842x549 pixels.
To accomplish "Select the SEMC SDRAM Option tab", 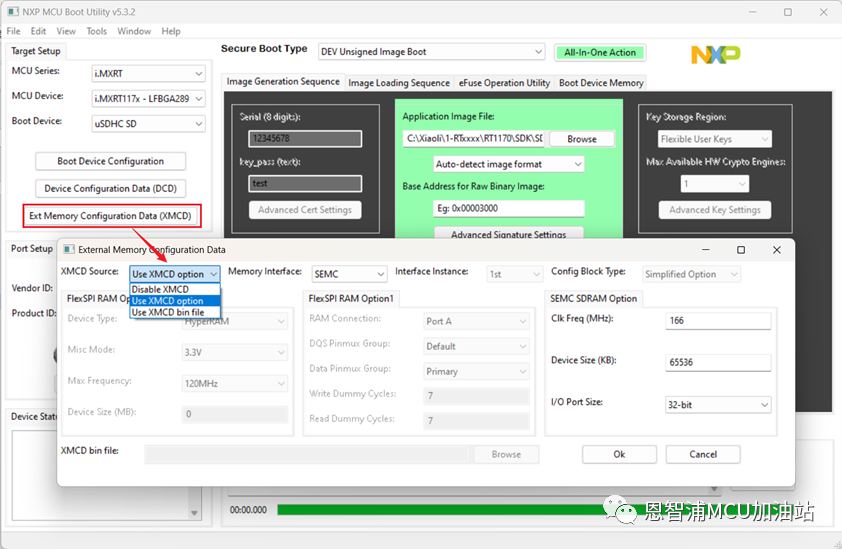I will 593,299.
